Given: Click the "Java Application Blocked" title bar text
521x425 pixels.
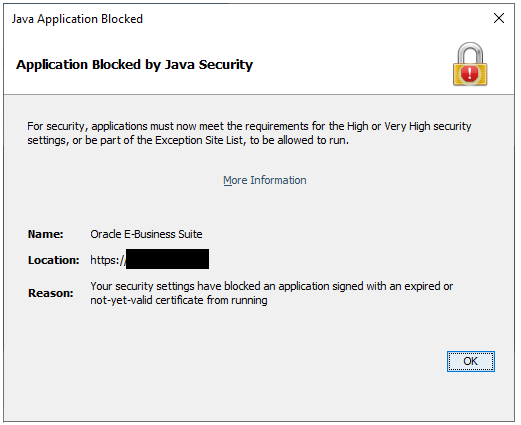Looking at the screenshot, I should tap(77, 19).
